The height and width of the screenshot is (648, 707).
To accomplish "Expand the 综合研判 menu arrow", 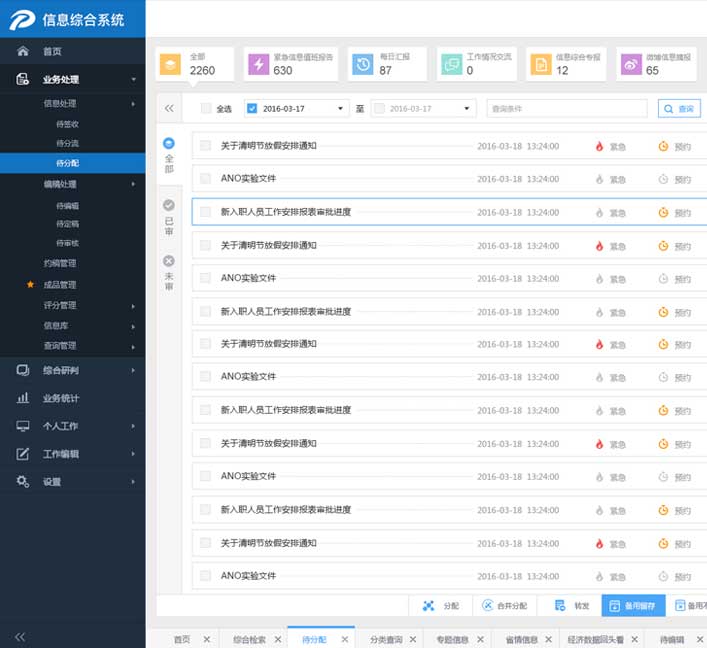I will pyautogui.click(x=133, y=370).
